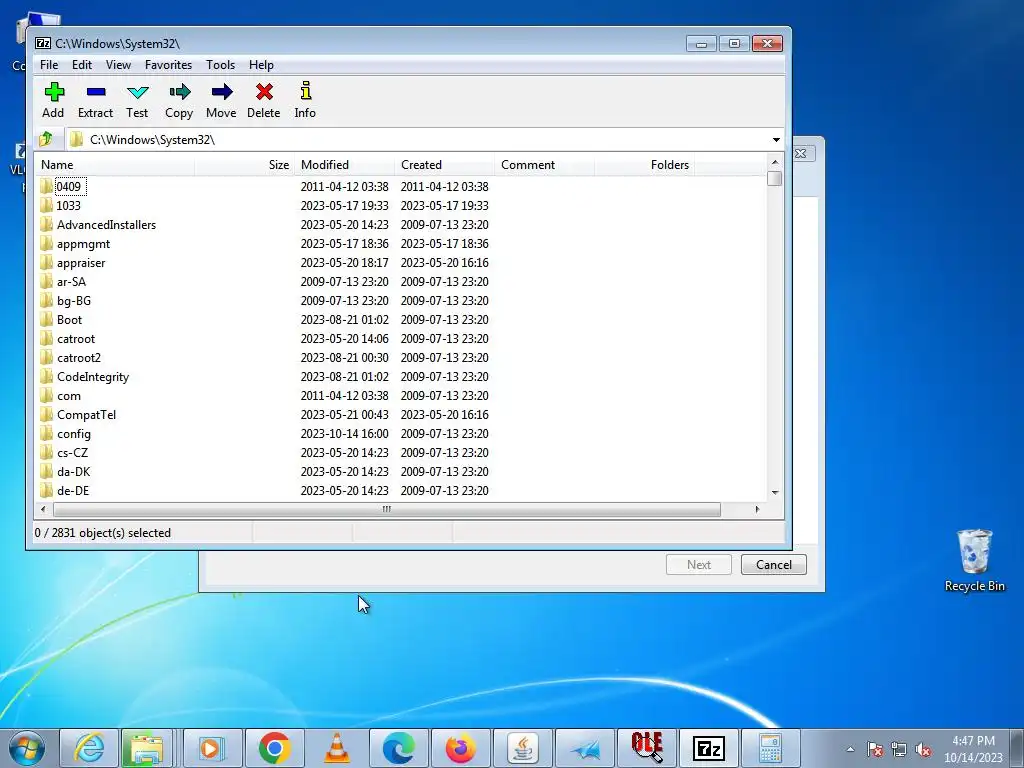
Task: Sort by the Size column header
Action: click(x=244, y=165)
